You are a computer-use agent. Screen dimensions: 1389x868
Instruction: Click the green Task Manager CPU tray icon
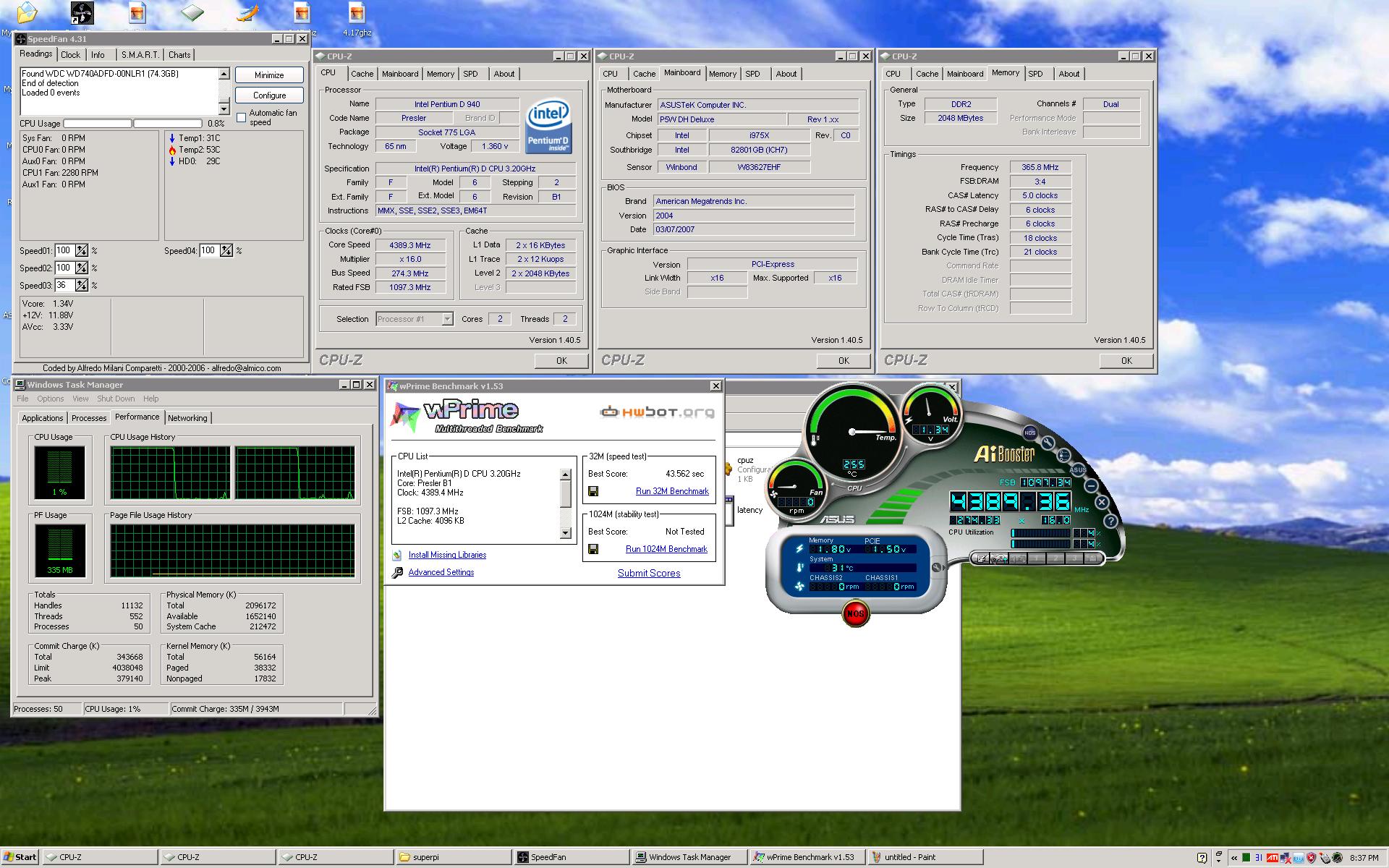(x=1246, y=858)
